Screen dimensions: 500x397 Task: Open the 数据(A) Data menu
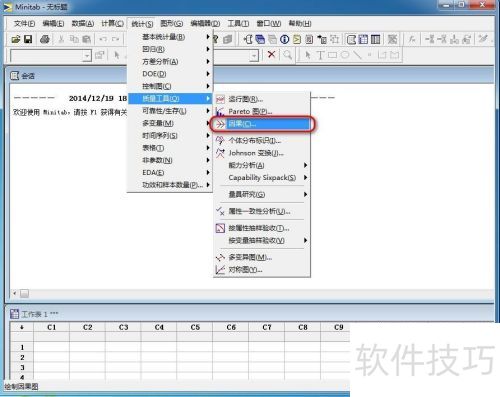83,23
